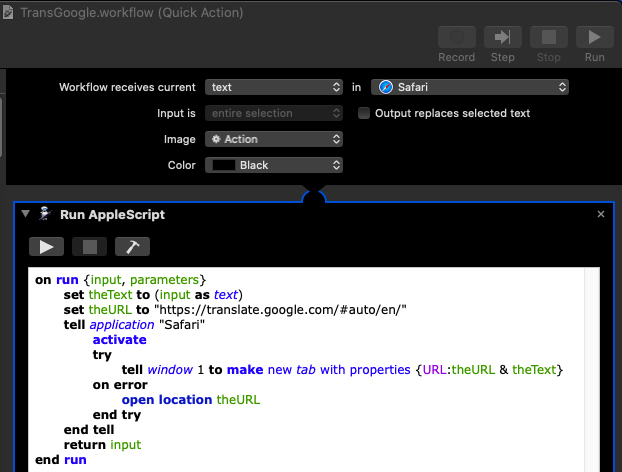
Task: Open the Color 'Black' dropdown
Action: click(x=274, y=165)
